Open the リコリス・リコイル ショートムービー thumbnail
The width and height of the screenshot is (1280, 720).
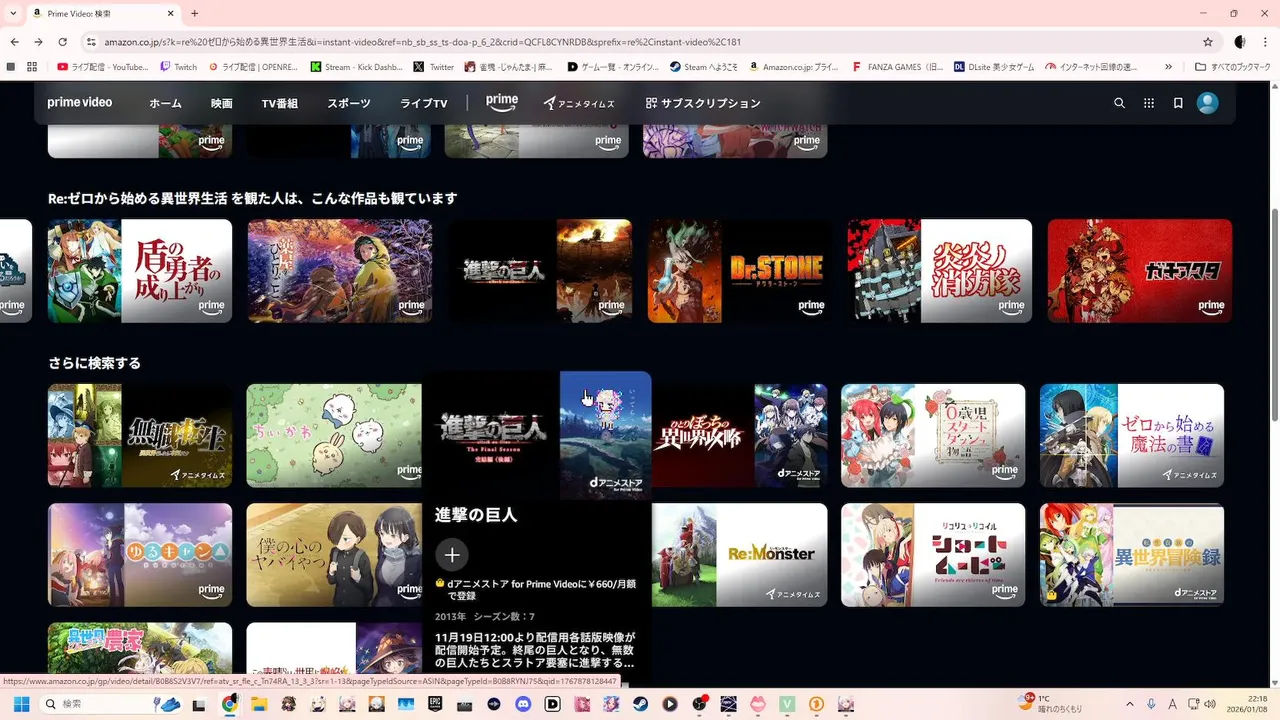click(933, 555)
